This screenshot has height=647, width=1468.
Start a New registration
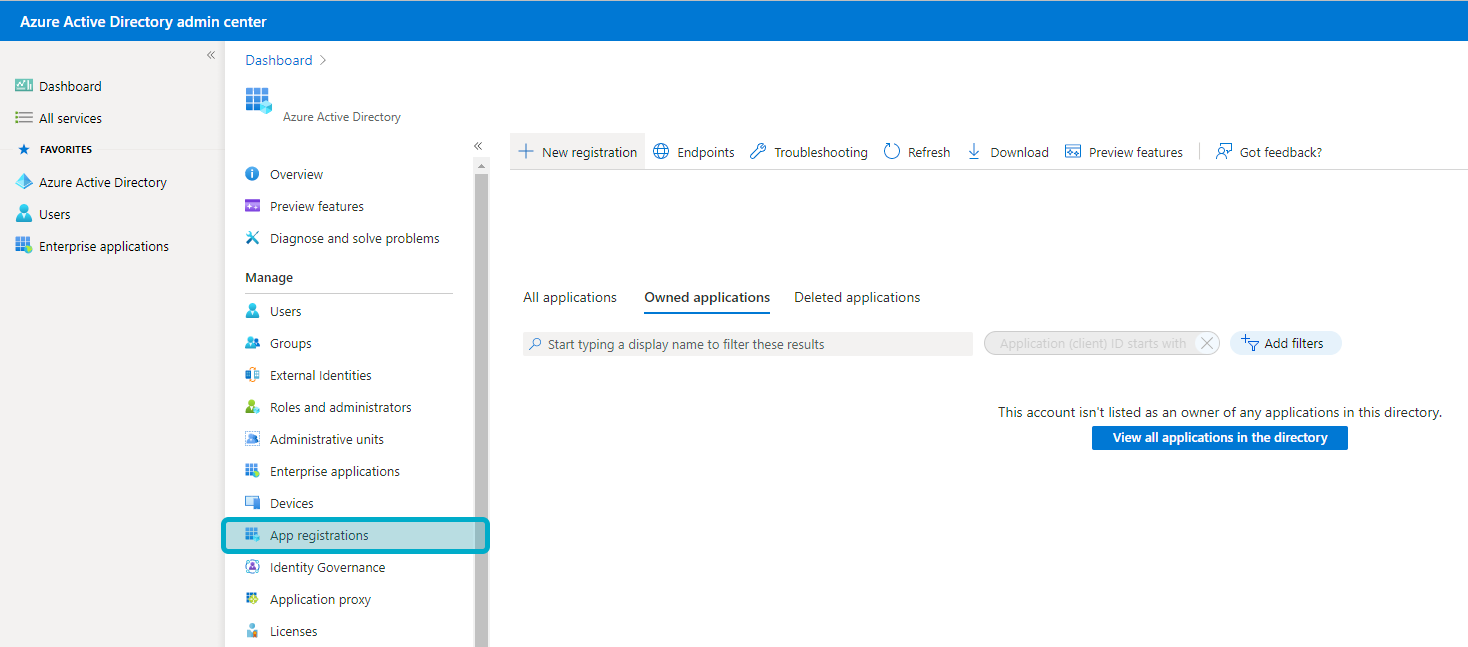click(x=578, y=152)
